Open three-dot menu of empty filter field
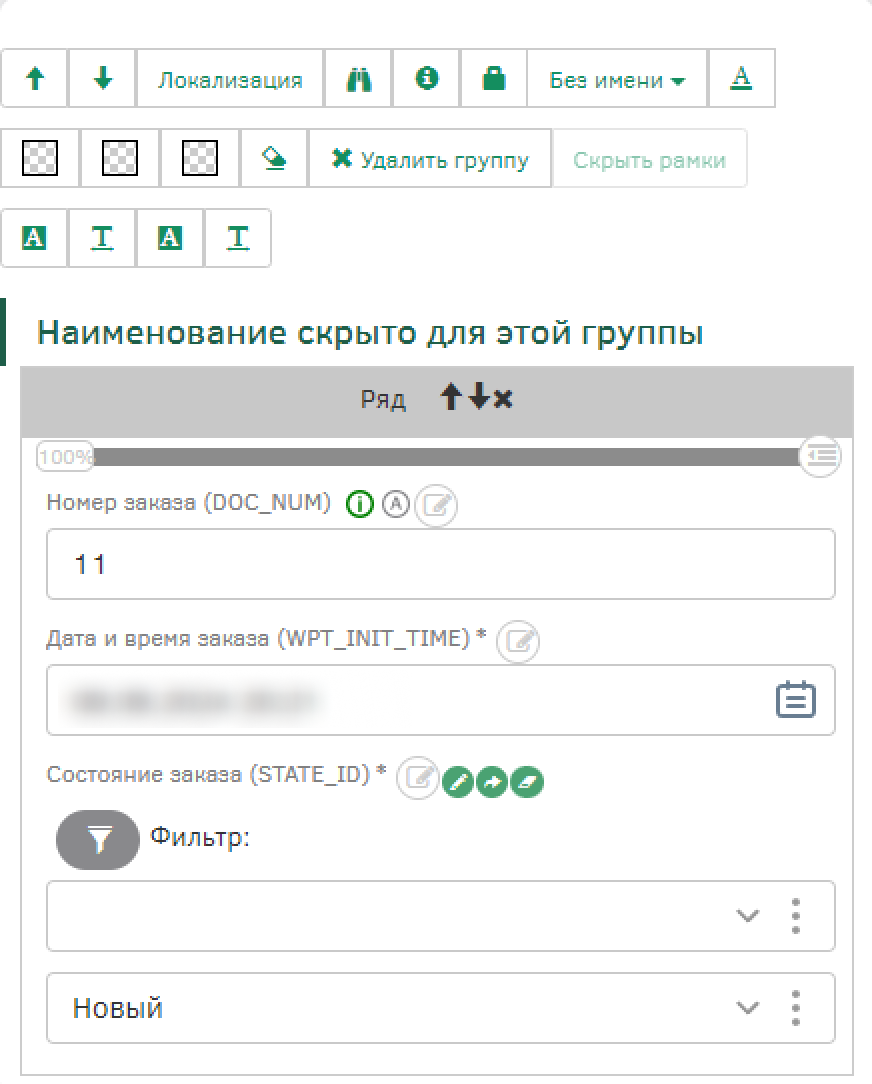The height and width of the screenshot is (1084, 872). (796, 916)
